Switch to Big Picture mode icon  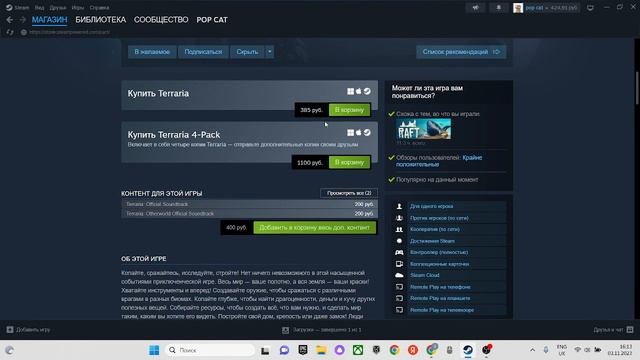click(x=590, y=7)
